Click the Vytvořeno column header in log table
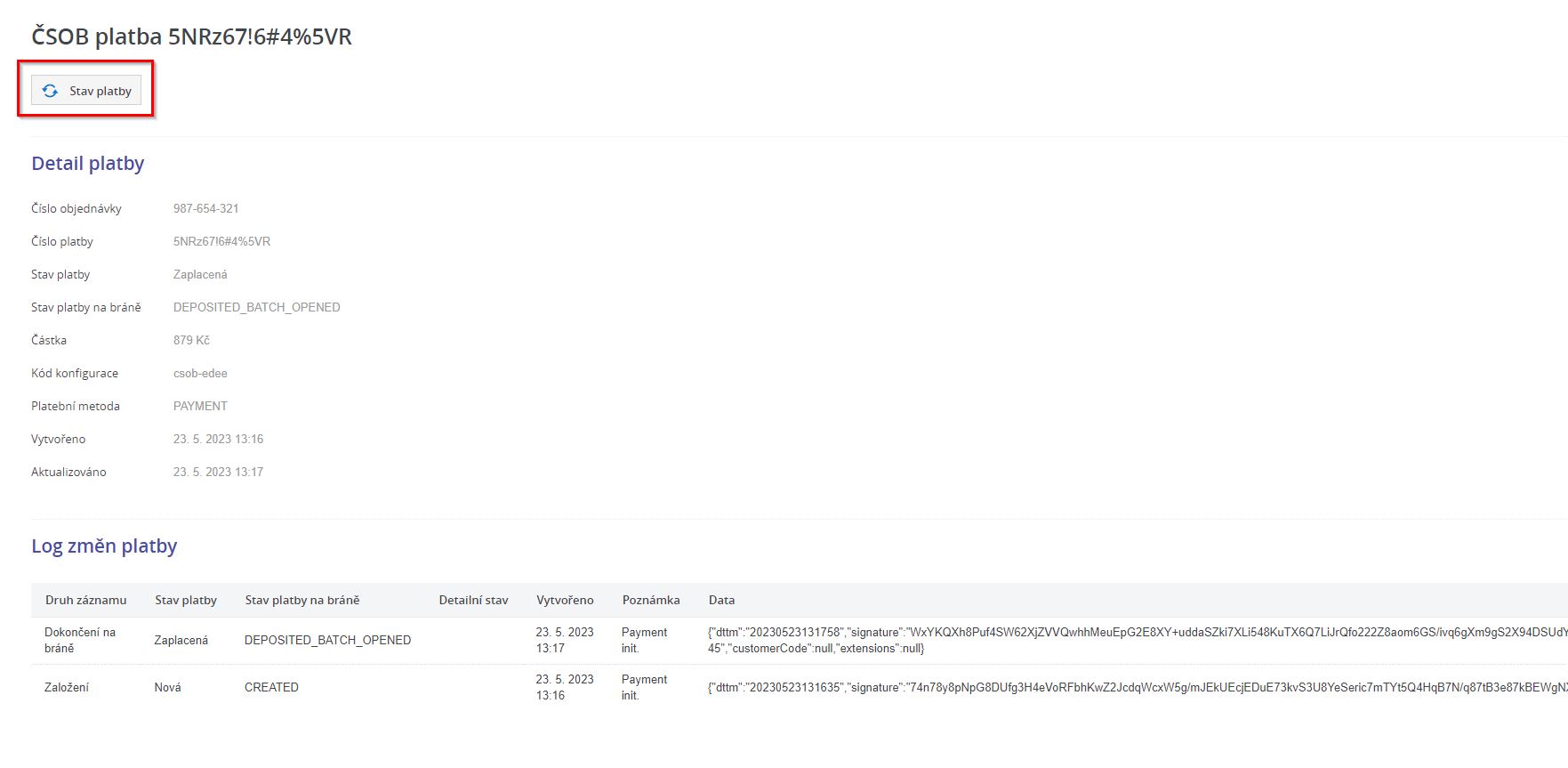This screenshot has height=768, width=1568. point(565,600)
